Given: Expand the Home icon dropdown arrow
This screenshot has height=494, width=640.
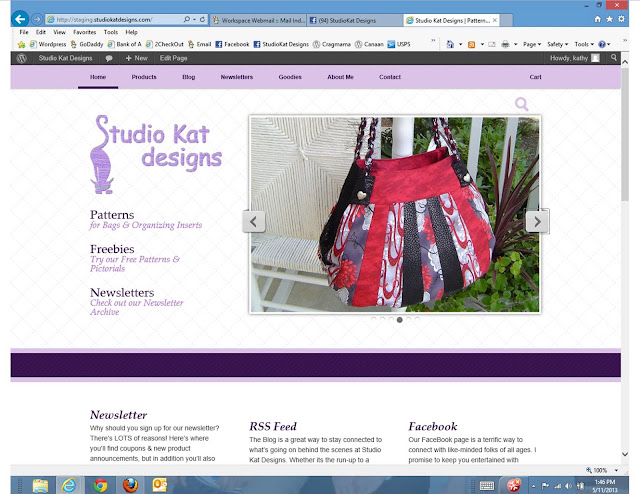Looking at the screenshot, I should [460, 44].
